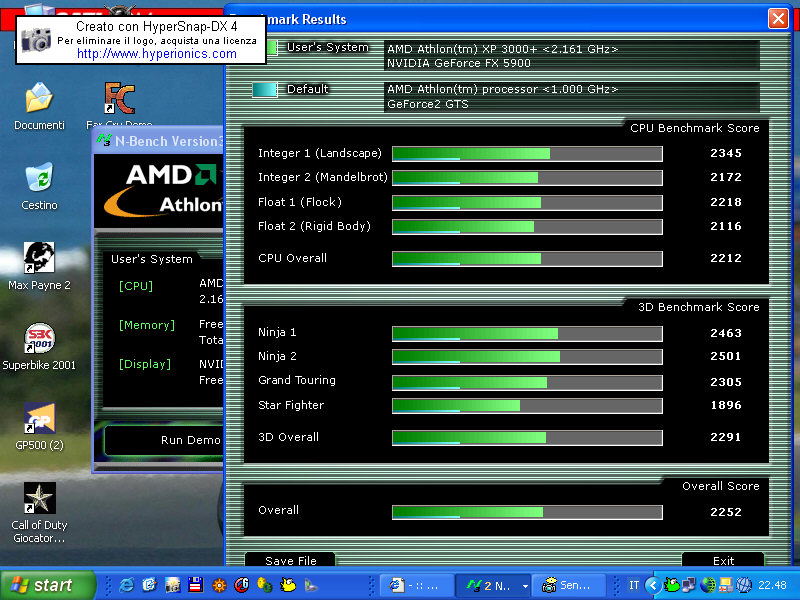
Task: Open the Far Cry Demo shortcut
Action: (x=119, y=99)
